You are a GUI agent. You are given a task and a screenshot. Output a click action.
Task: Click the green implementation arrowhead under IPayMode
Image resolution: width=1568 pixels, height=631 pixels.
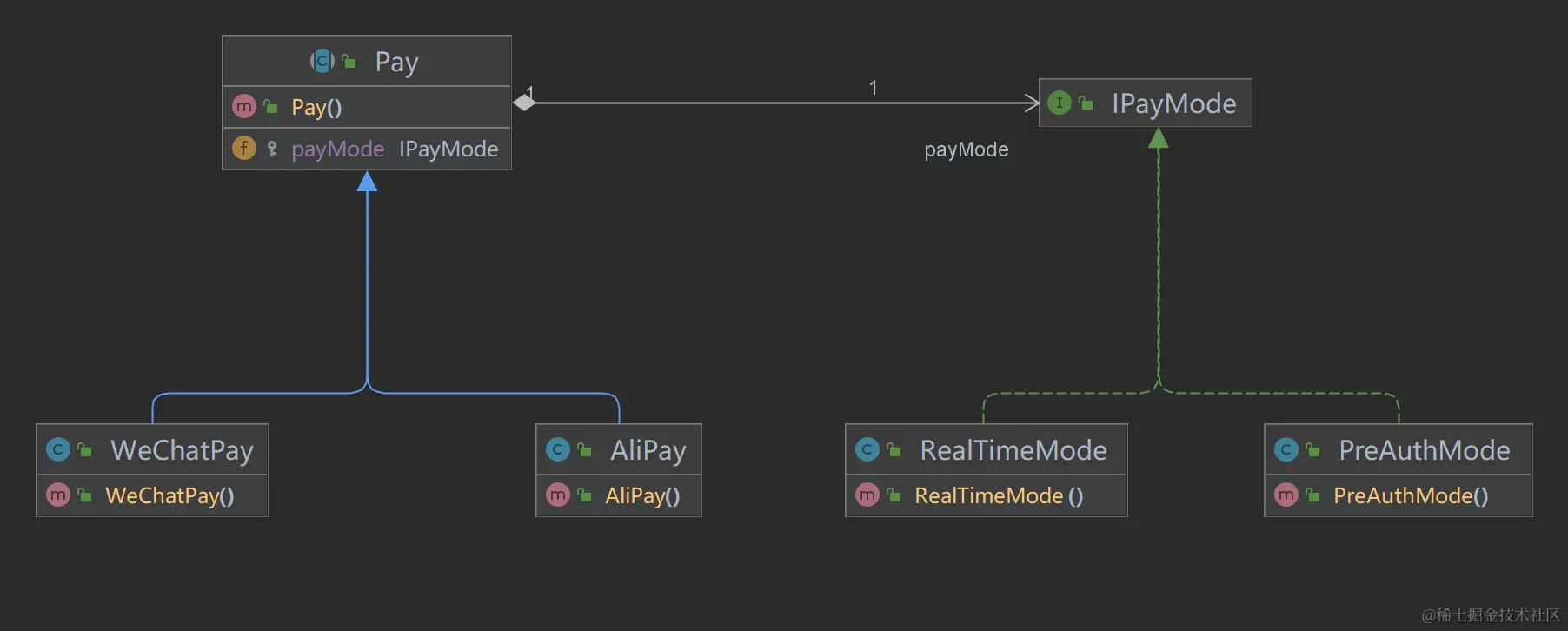(x=1158, y=138)
